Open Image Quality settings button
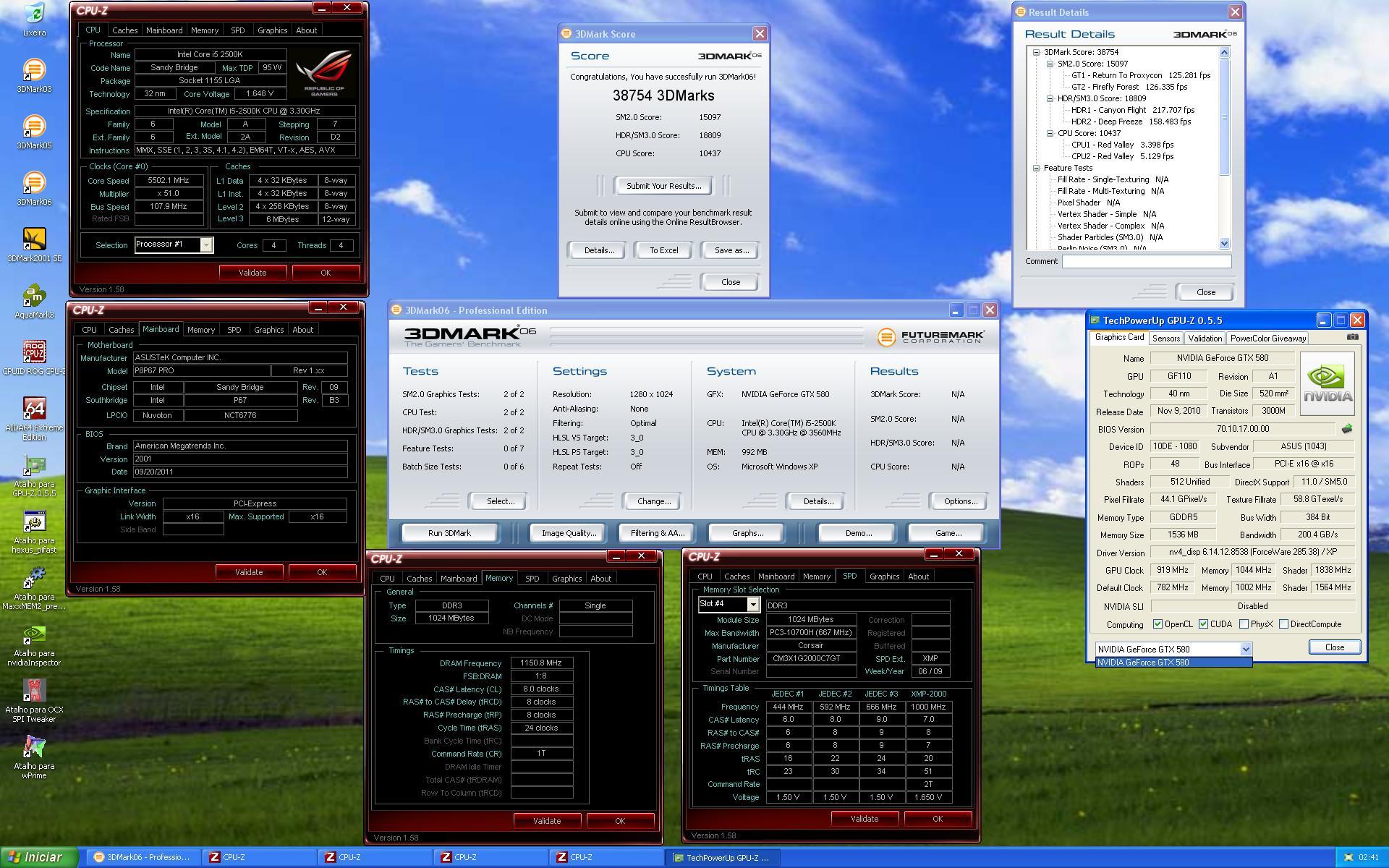Image resolution: width=1389 pixels, height=868 pixels. [x=569, y=533]
